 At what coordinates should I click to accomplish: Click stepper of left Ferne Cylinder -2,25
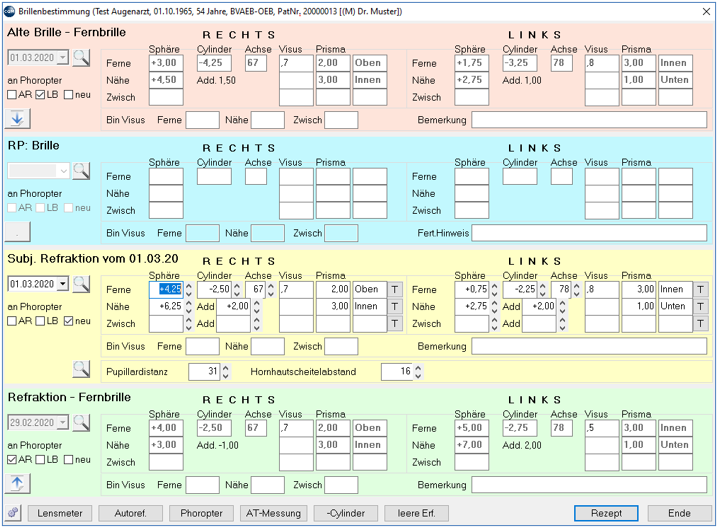[x=542, y=289]
